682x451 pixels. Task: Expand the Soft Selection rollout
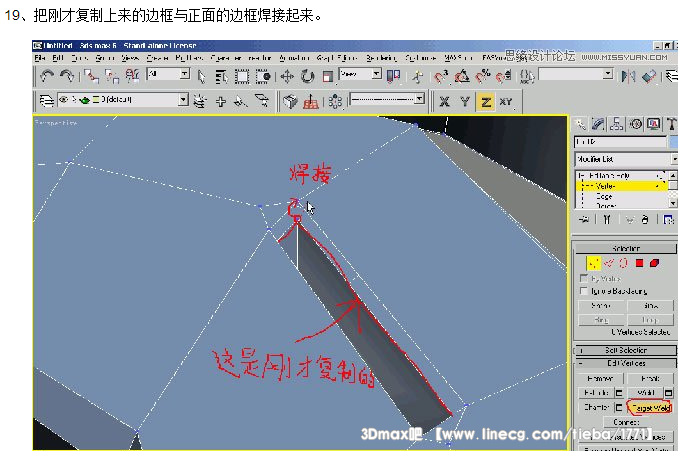[626, 350]
